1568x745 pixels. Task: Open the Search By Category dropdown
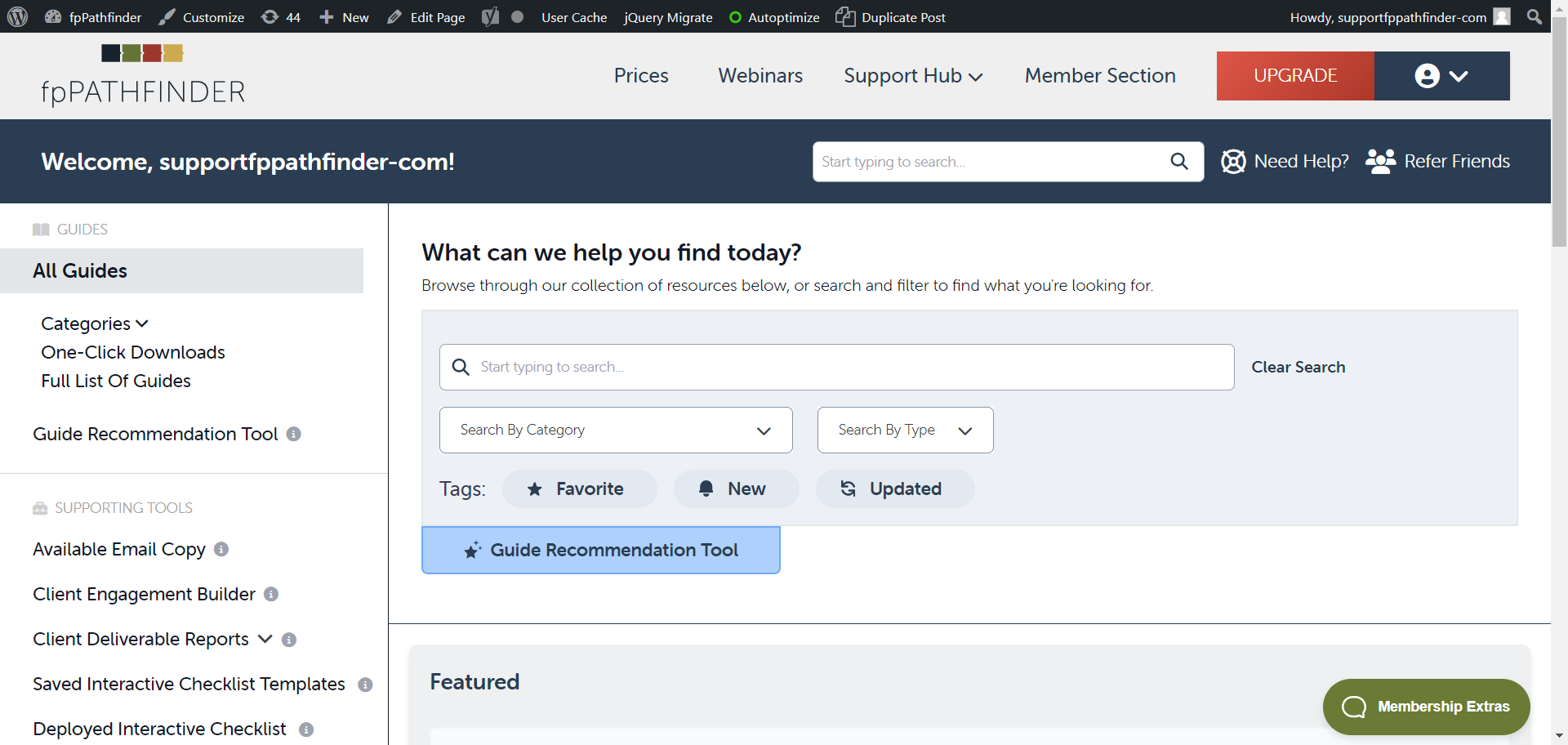click(x=616, y=430)
